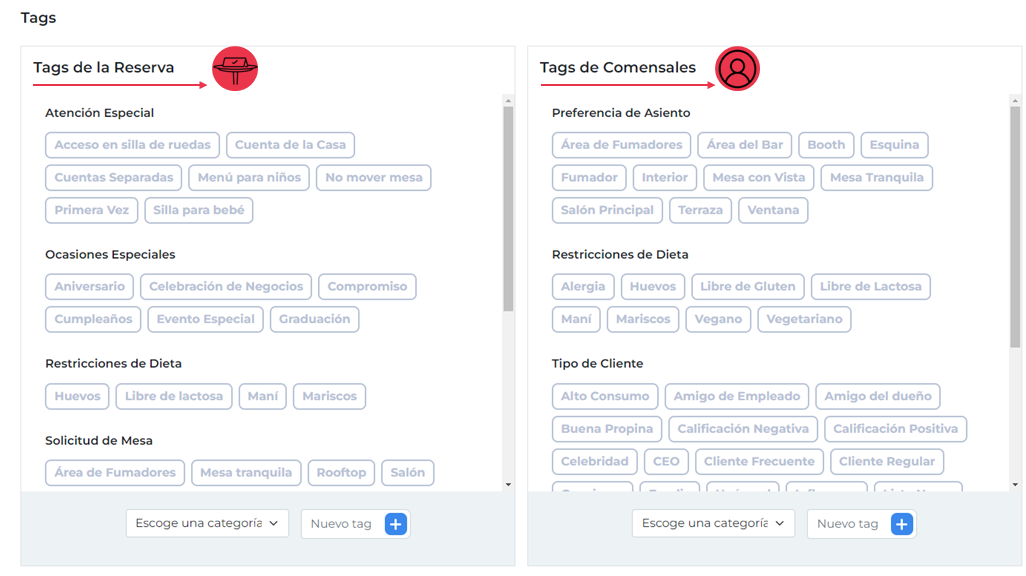The height and width of the screenshot is (576, 1026).
Task: Click the red reservation table icon
Action: 235,69
